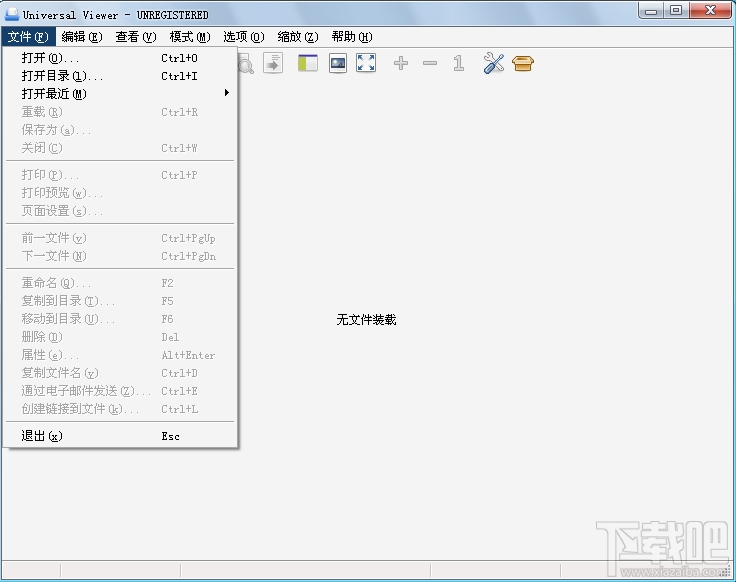
Task: Open the 帮助(H) menu
Action: click(352, 37)
